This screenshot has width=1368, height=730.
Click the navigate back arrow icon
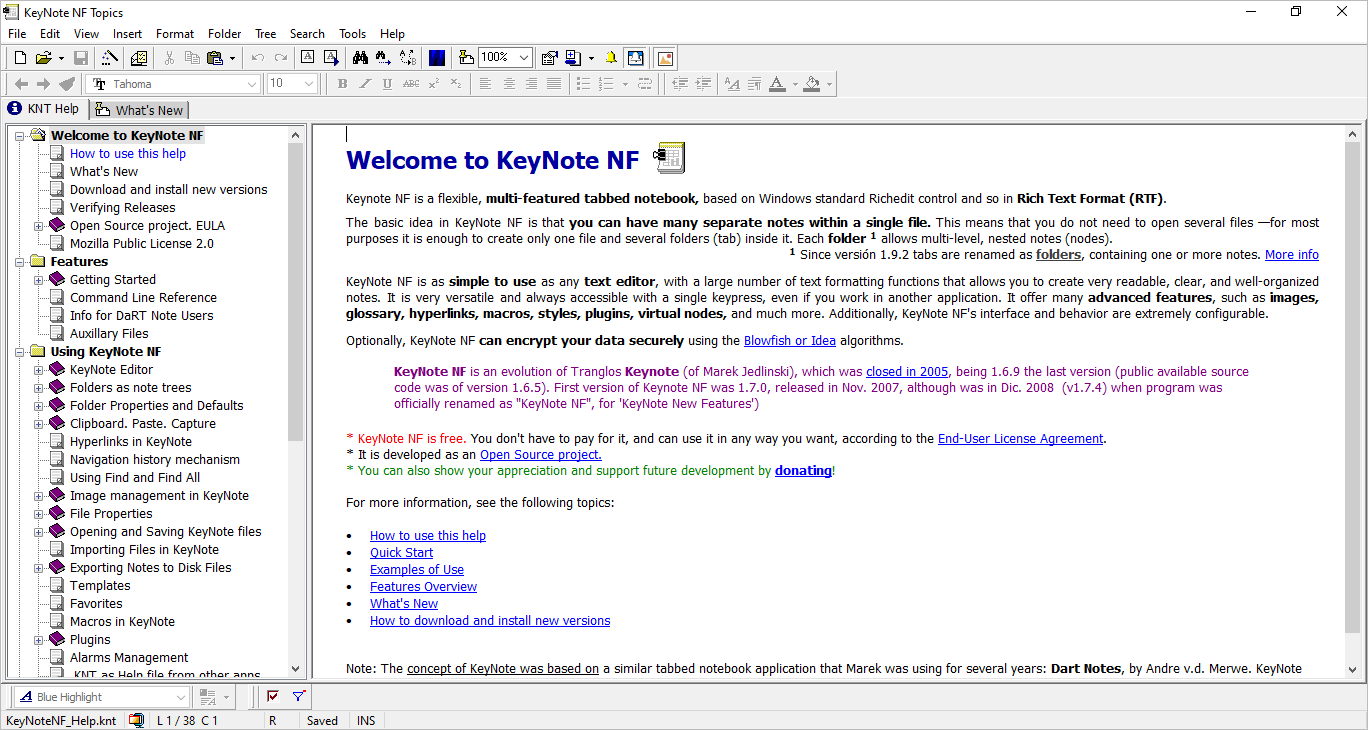pyautogui.click(x=21, y=84)
